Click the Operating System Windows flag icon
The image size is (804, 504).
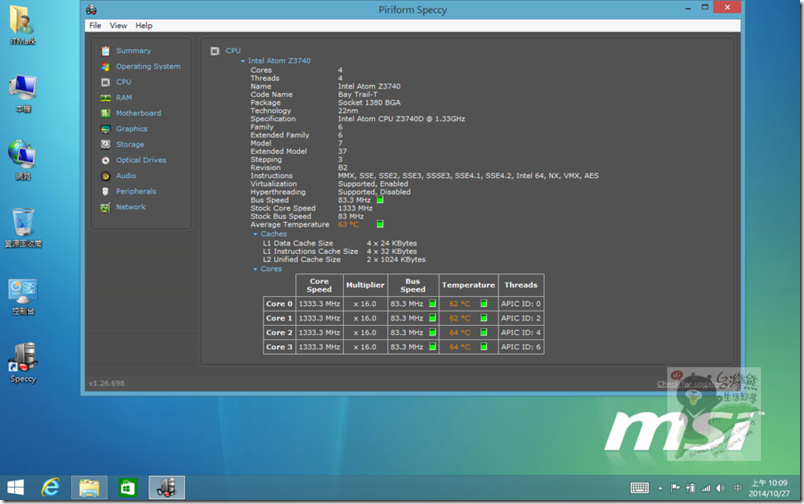pos(106,67)
